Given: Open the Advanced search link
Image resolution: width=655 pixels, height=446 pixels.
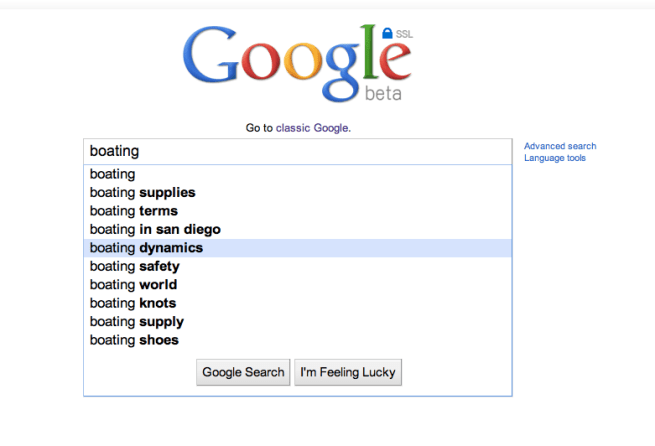Looking at the screenshot, I should pyautogui.click(x=560, y=147).
